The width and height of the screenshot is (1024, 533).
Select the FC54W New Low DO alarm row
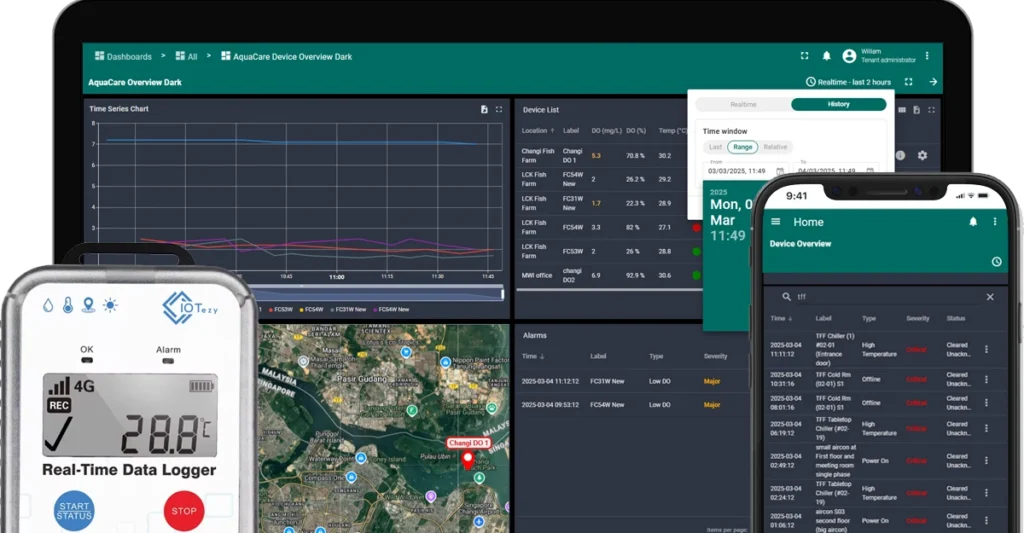[x=630, y=405]
